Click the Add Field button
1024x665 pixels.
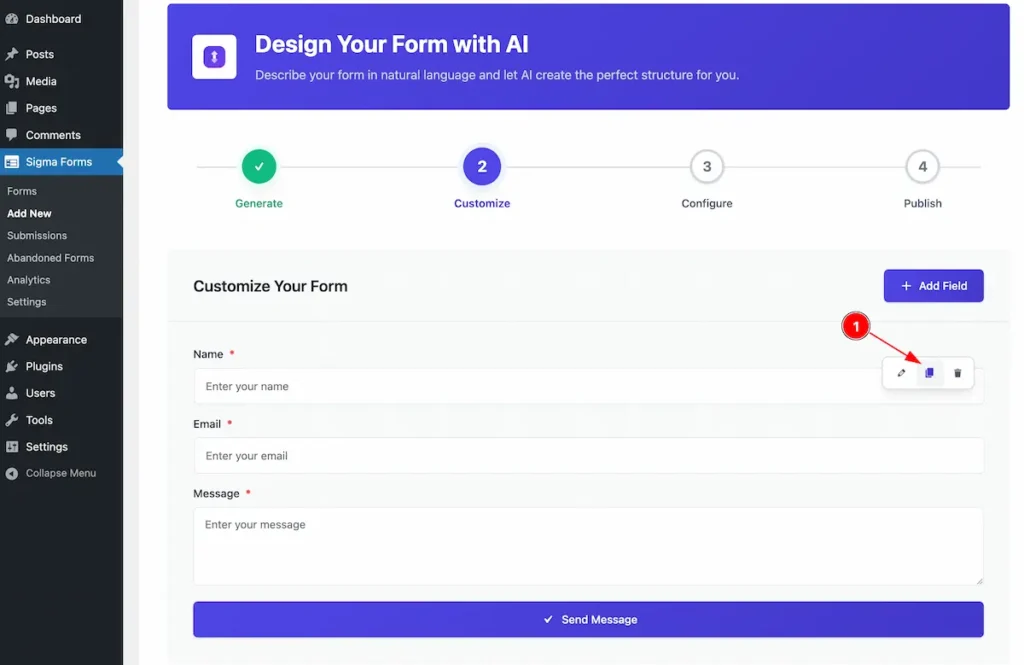point(933,285)
